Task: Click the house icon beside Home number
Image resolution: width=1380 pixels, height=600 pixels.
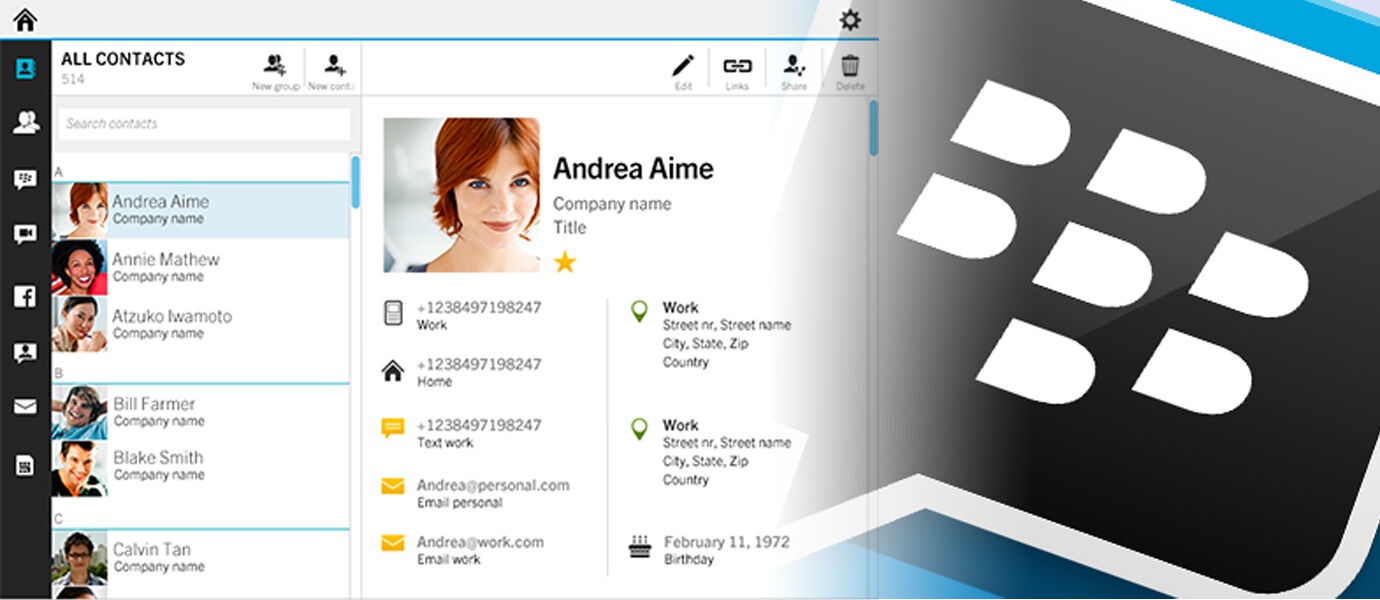Action: (393, 371)
